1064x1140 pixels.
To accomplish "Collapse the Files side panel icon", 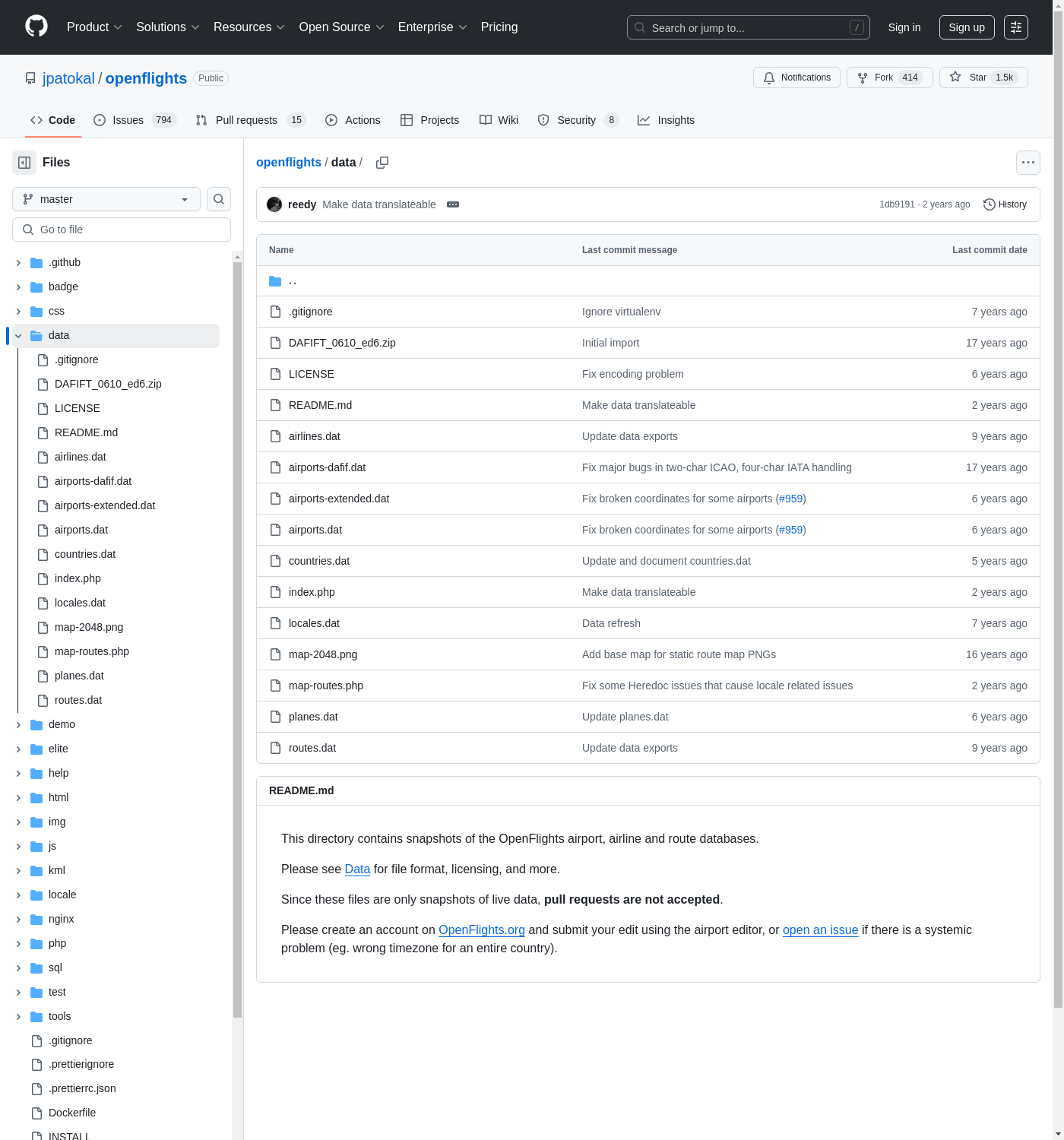I will (x=24, y=163).
